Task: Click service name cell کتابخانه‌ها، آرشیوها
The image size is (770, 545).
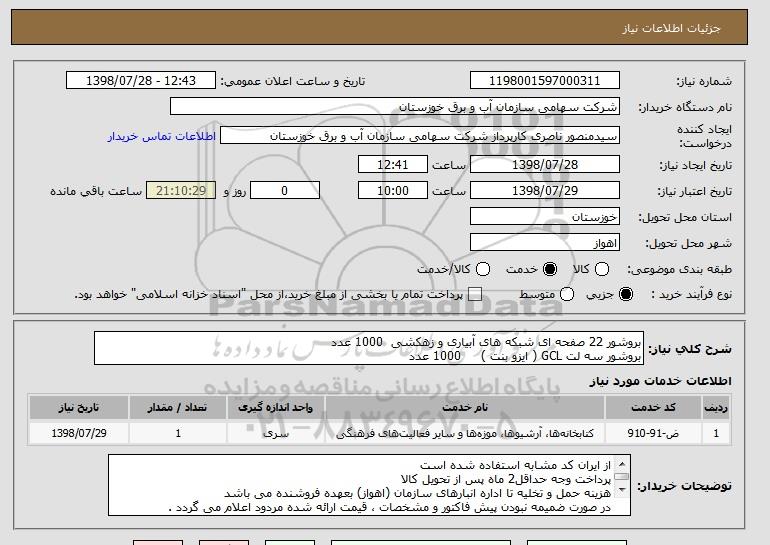Action: (x=465, y=433)
